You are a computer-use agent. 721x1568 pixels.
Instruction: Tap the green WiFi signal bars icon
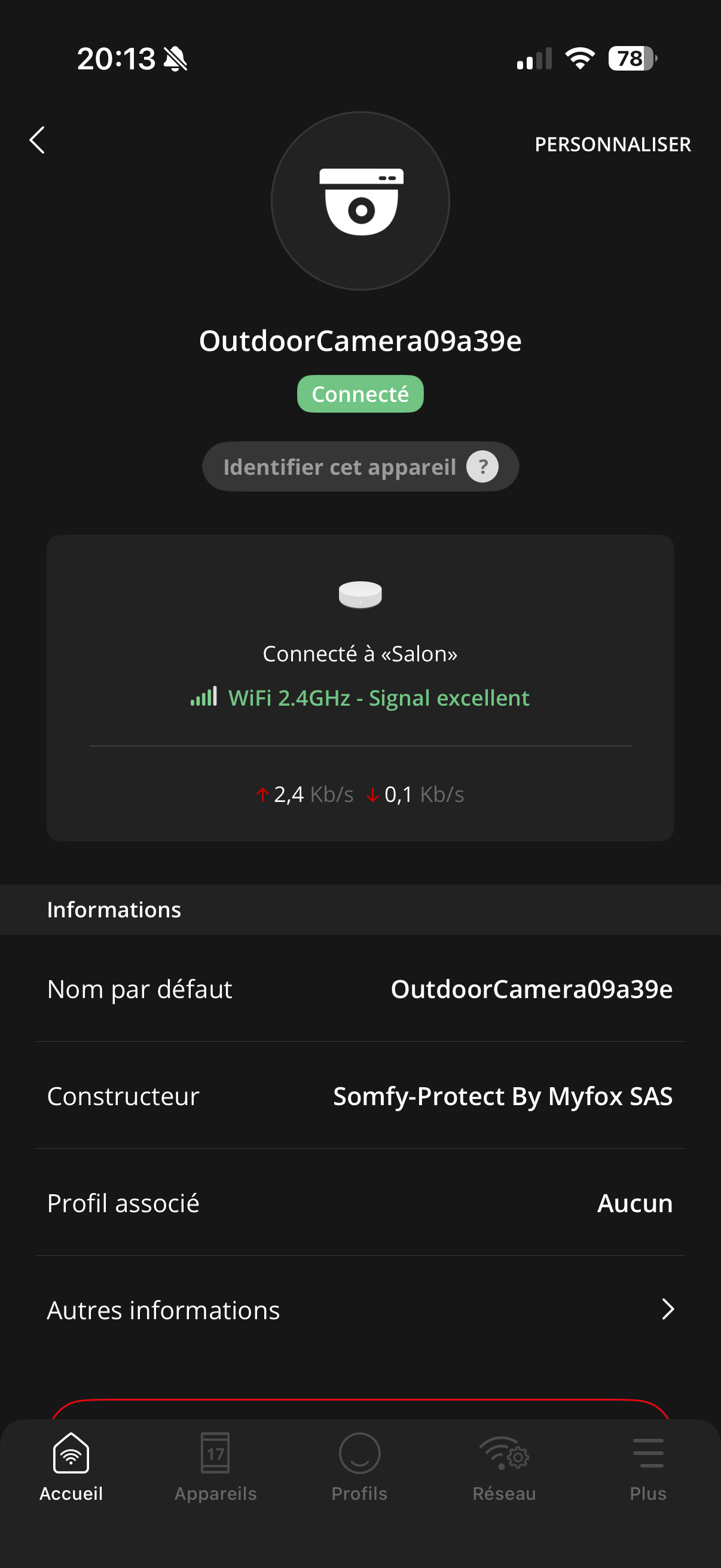click(x=203, y=697)
